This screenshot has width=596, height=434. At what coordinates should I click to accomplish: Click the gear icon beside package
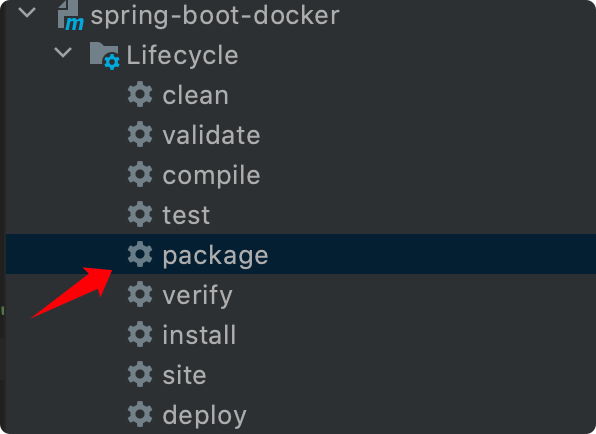(x=140, y=254)
